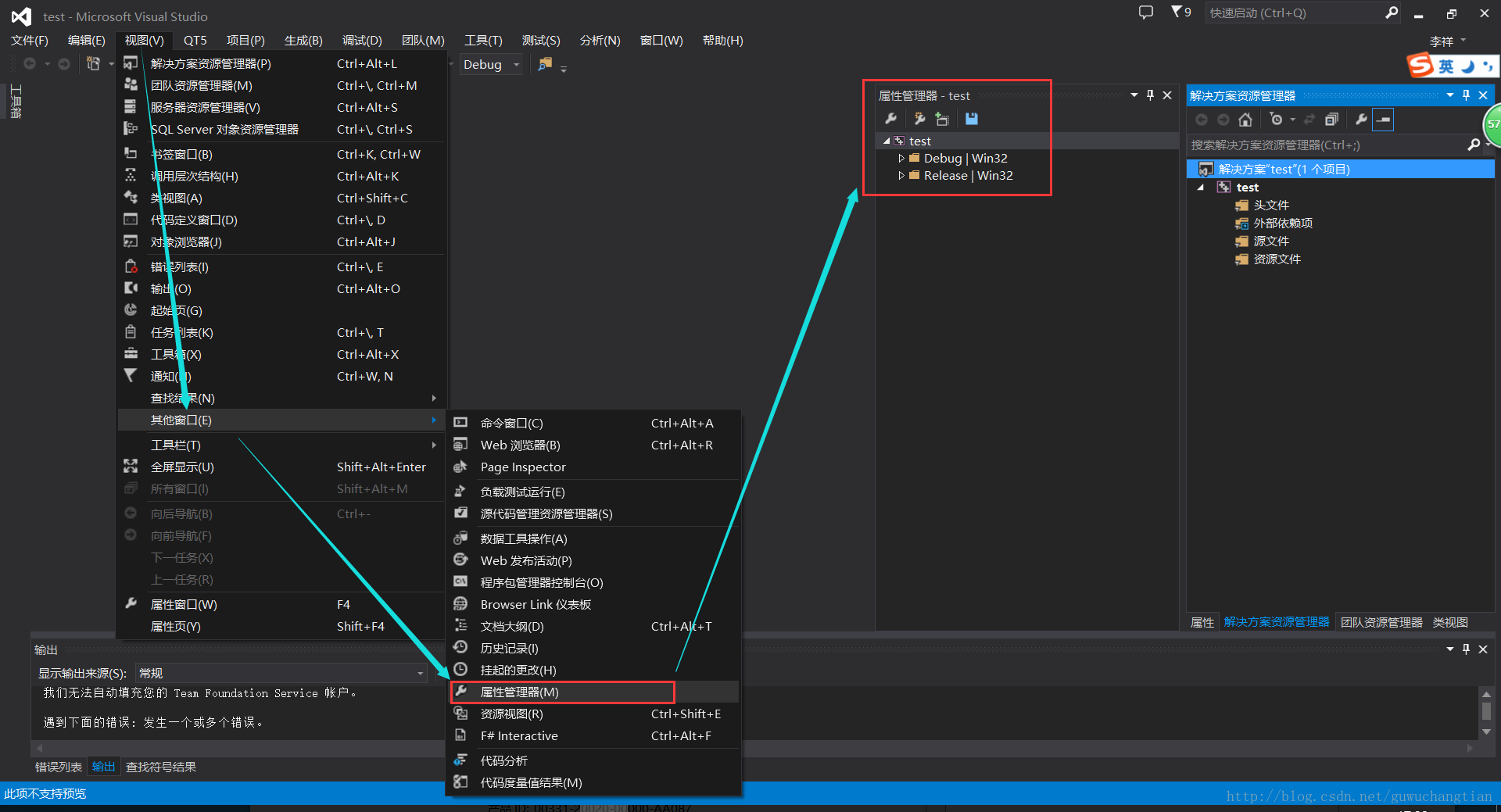Switch to 团队资源管理器 tab
The image size is (1501, 812).
point(1381,622)
